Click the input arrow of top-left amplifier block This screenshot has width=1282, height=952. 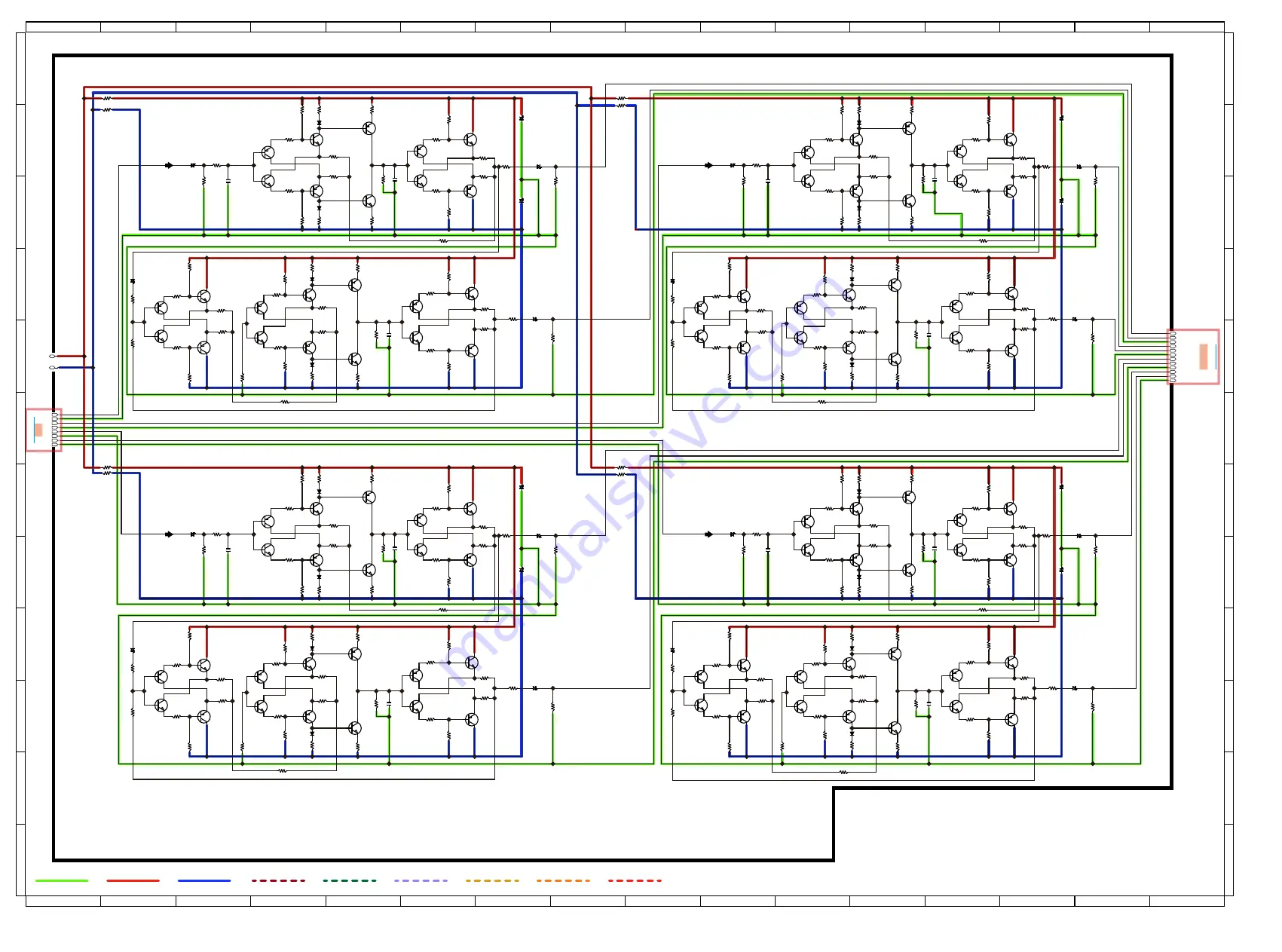tap(169, 165)
